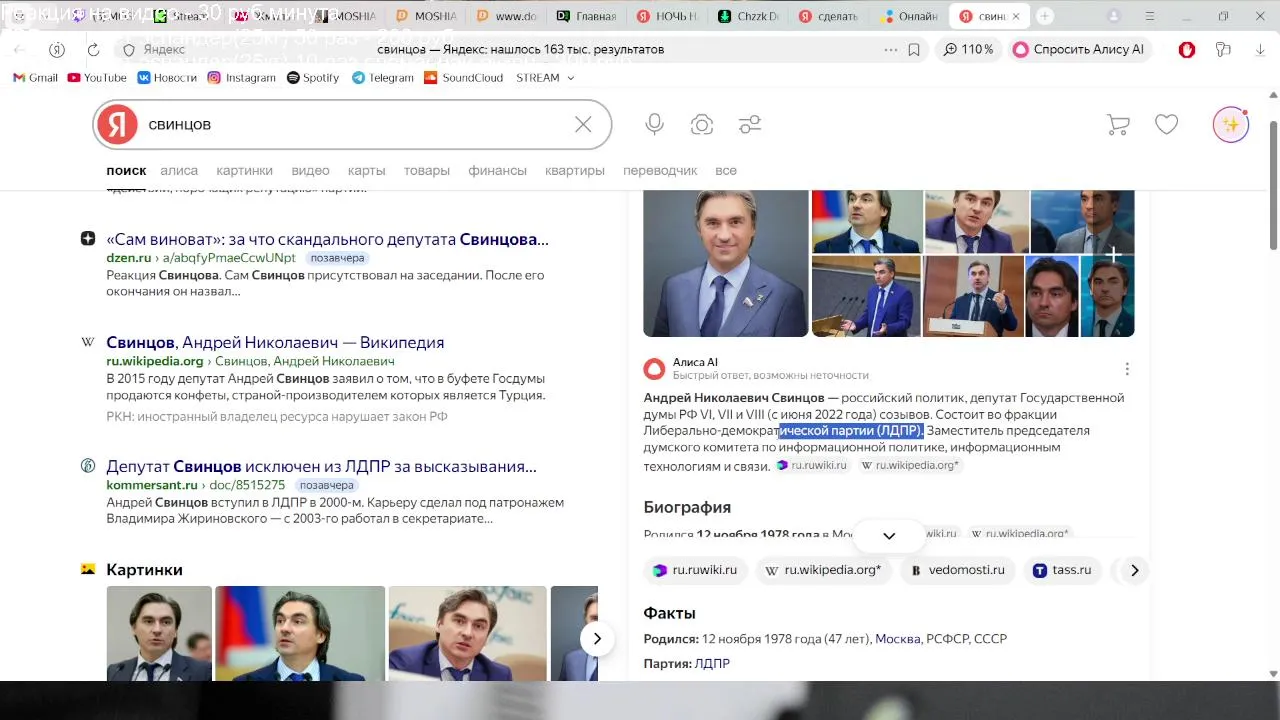Switch to квартиры search tab
Screen dimensions: 1280x720
point(575,170)
